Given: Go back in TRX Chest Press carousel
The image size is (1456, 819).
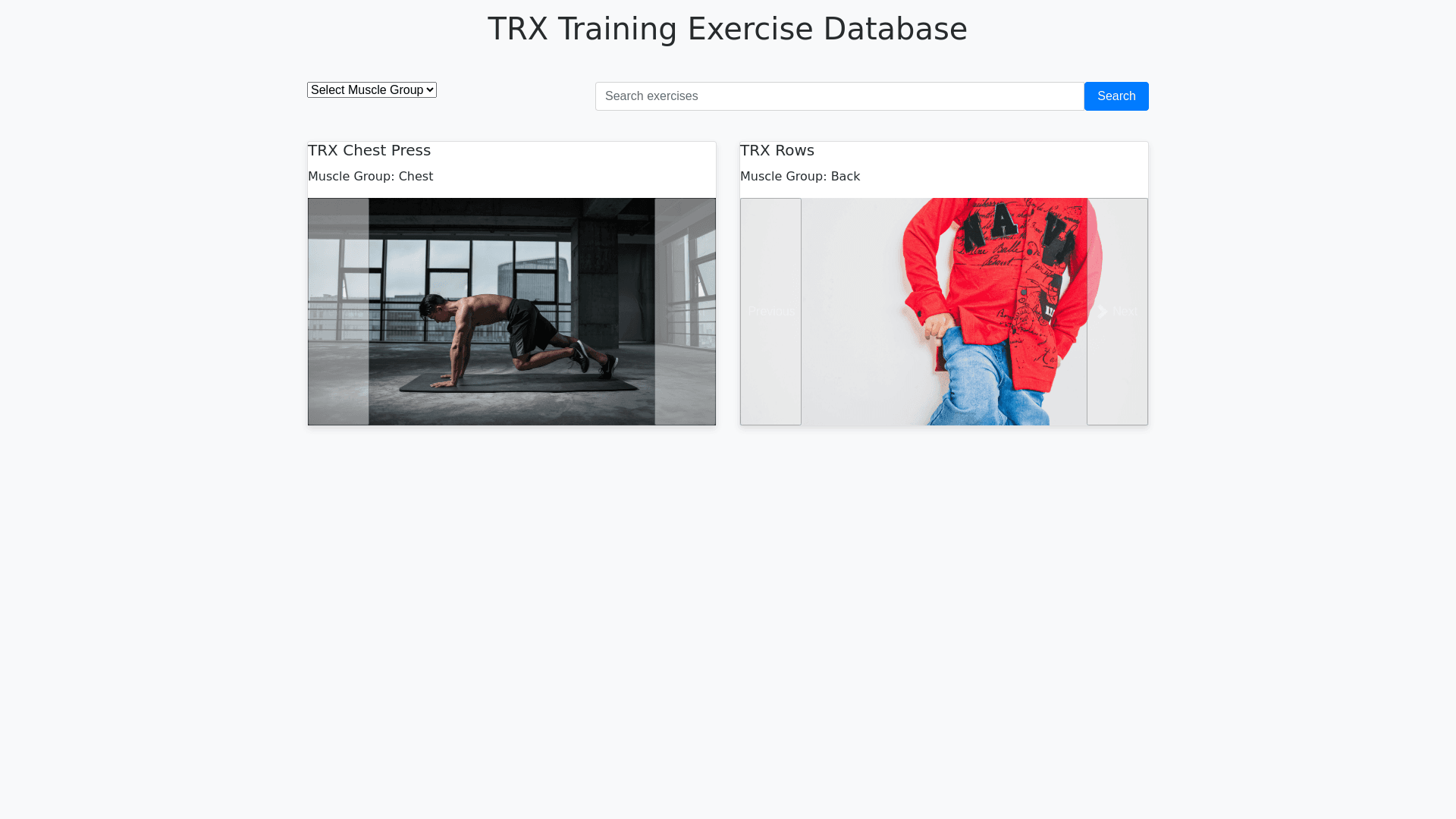Looking at the screenshot, I should (x=338, y=312).
